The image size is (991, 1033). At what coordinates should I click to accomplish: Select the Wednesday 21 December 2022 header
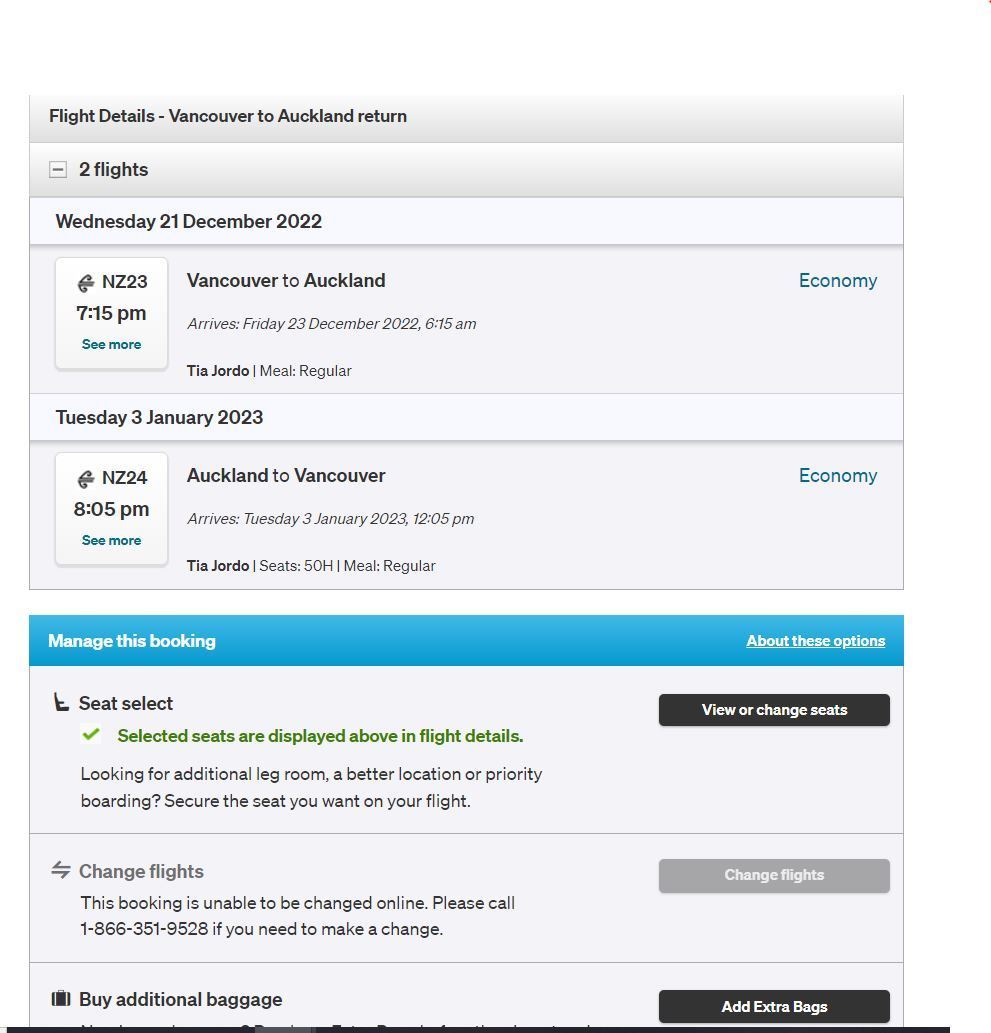pos(467,221)
